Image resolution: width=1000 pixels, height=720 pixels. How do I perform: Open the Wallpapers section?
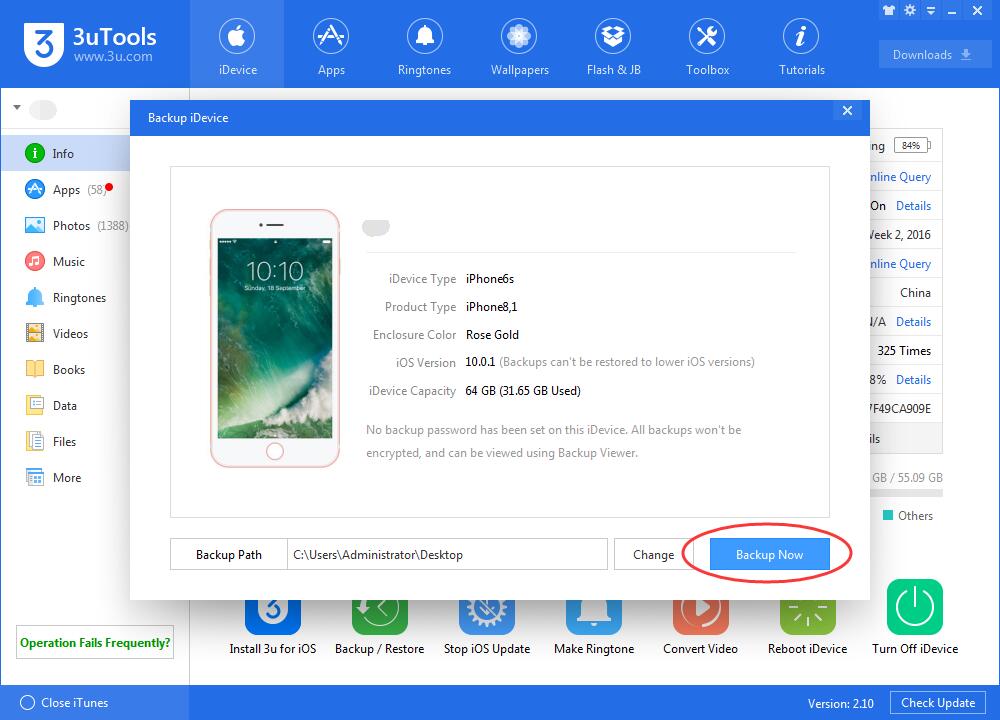point(518,44)
